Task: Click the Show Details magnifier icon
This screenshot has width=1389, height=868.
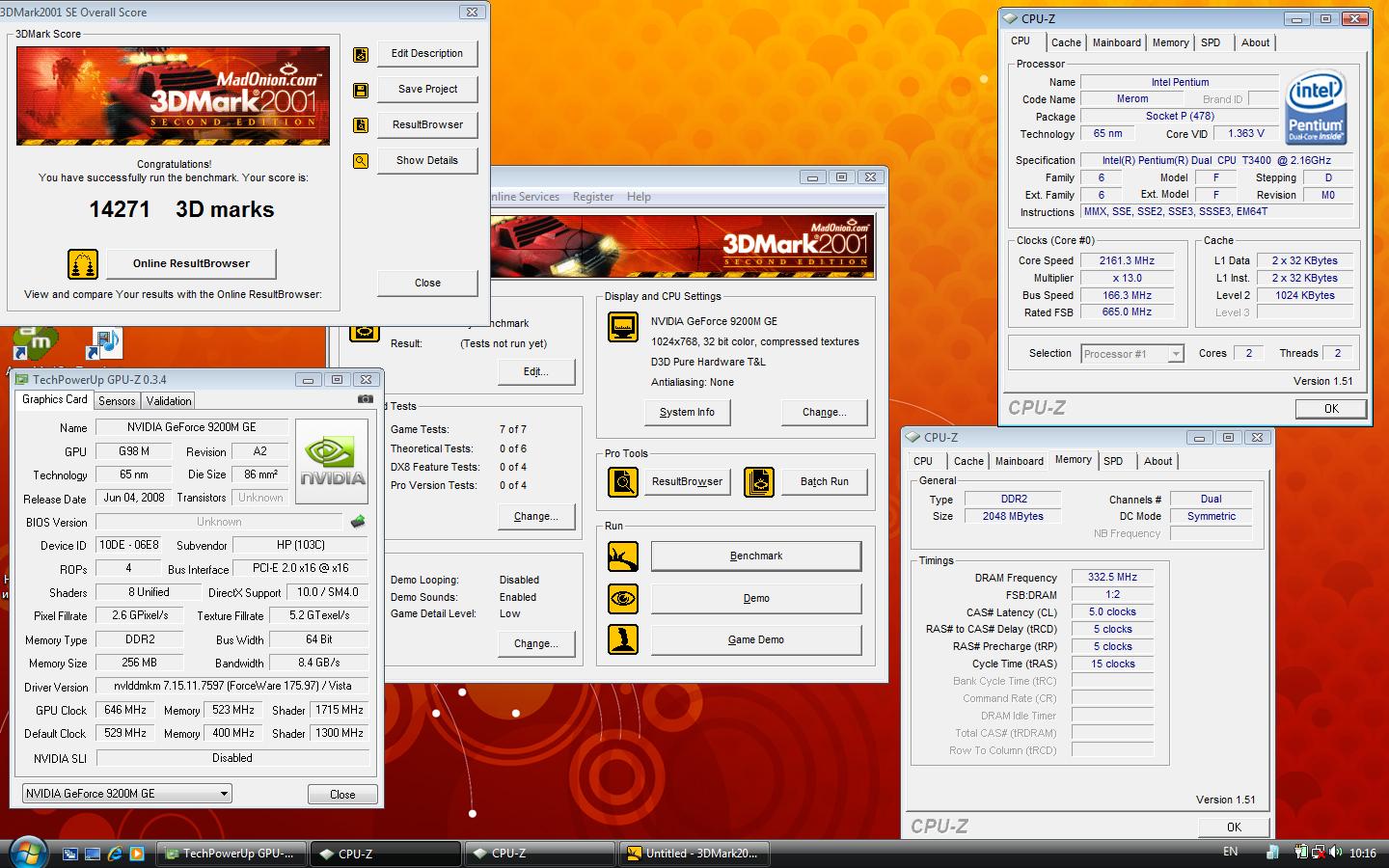Action: tap(361, 161)
